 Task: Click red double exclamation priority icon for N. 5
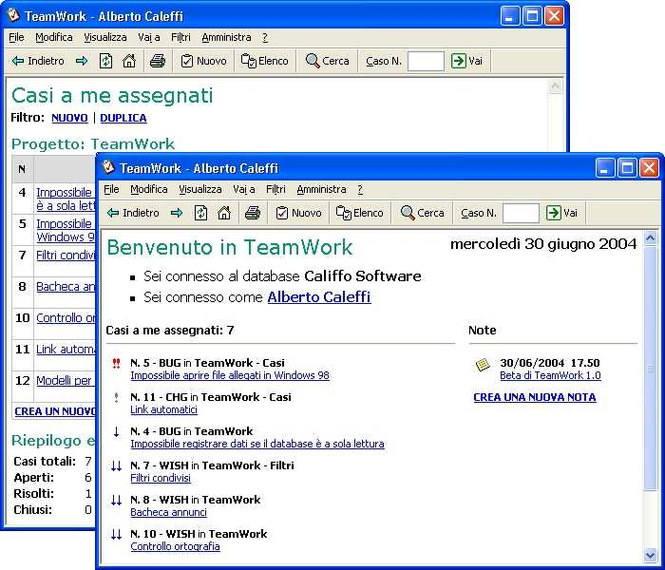[116, 363]
